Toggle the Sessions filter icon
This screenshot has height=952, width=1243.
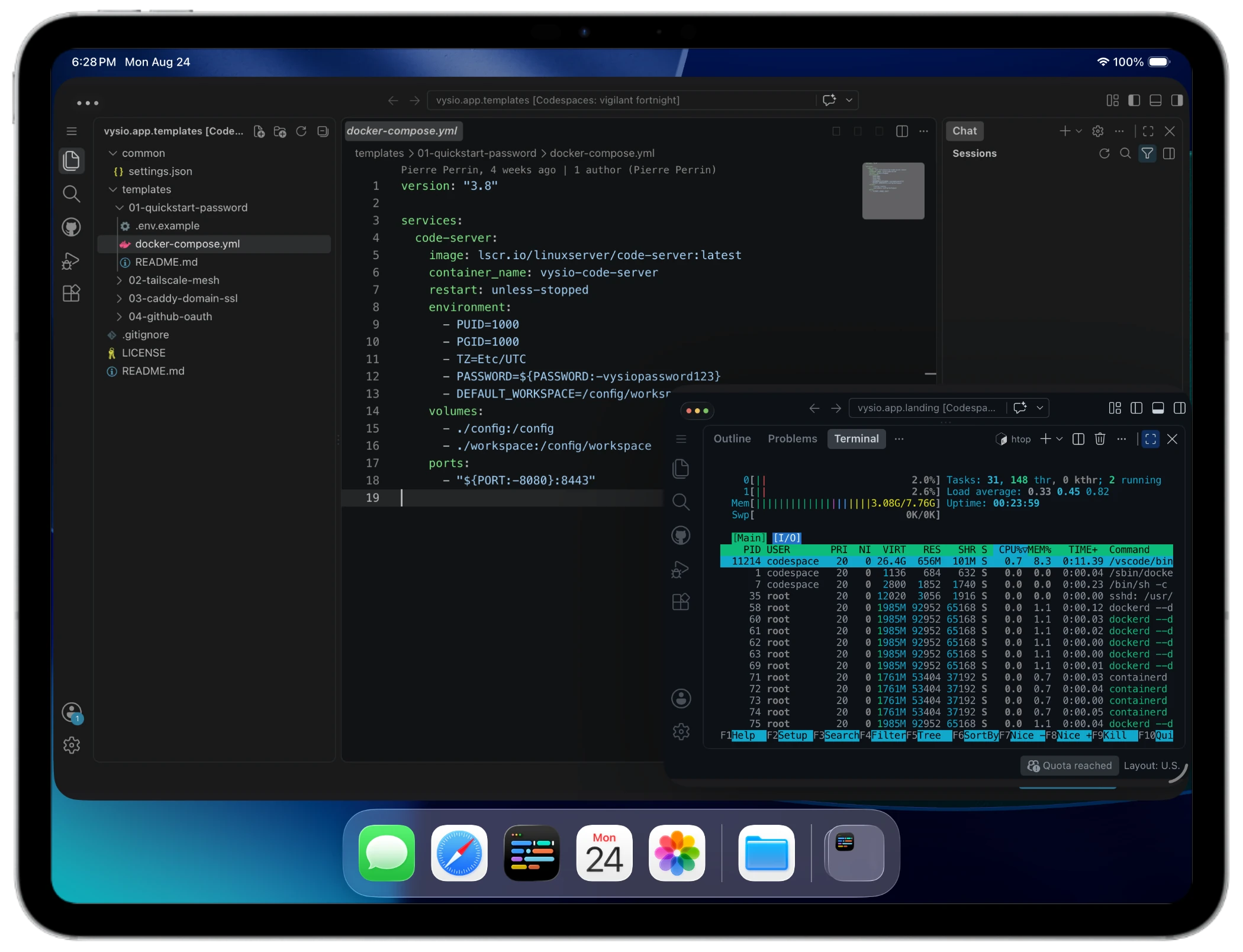(1147, 154)
